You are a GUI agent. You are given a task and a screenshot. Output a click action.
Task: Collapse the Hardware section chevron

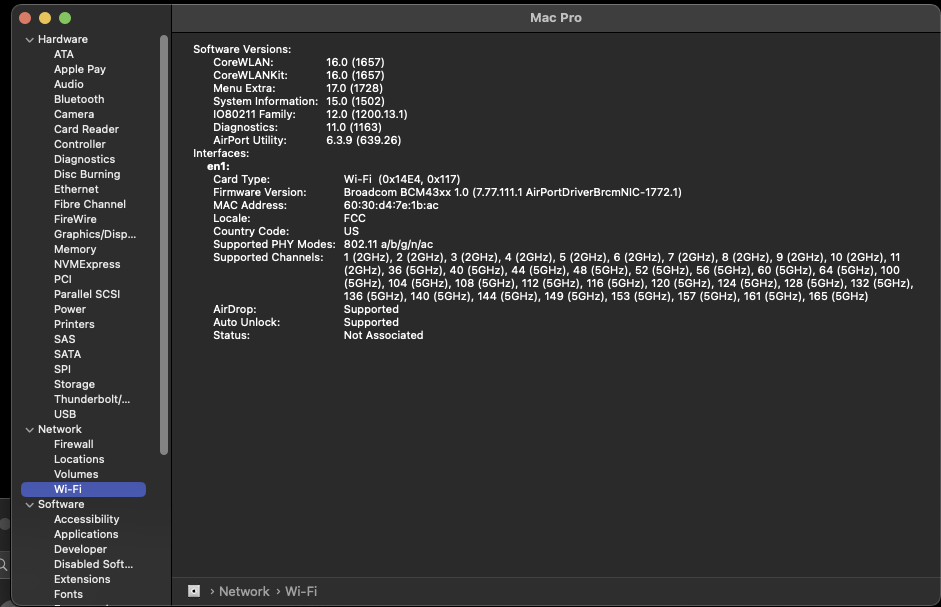point(29,40)
